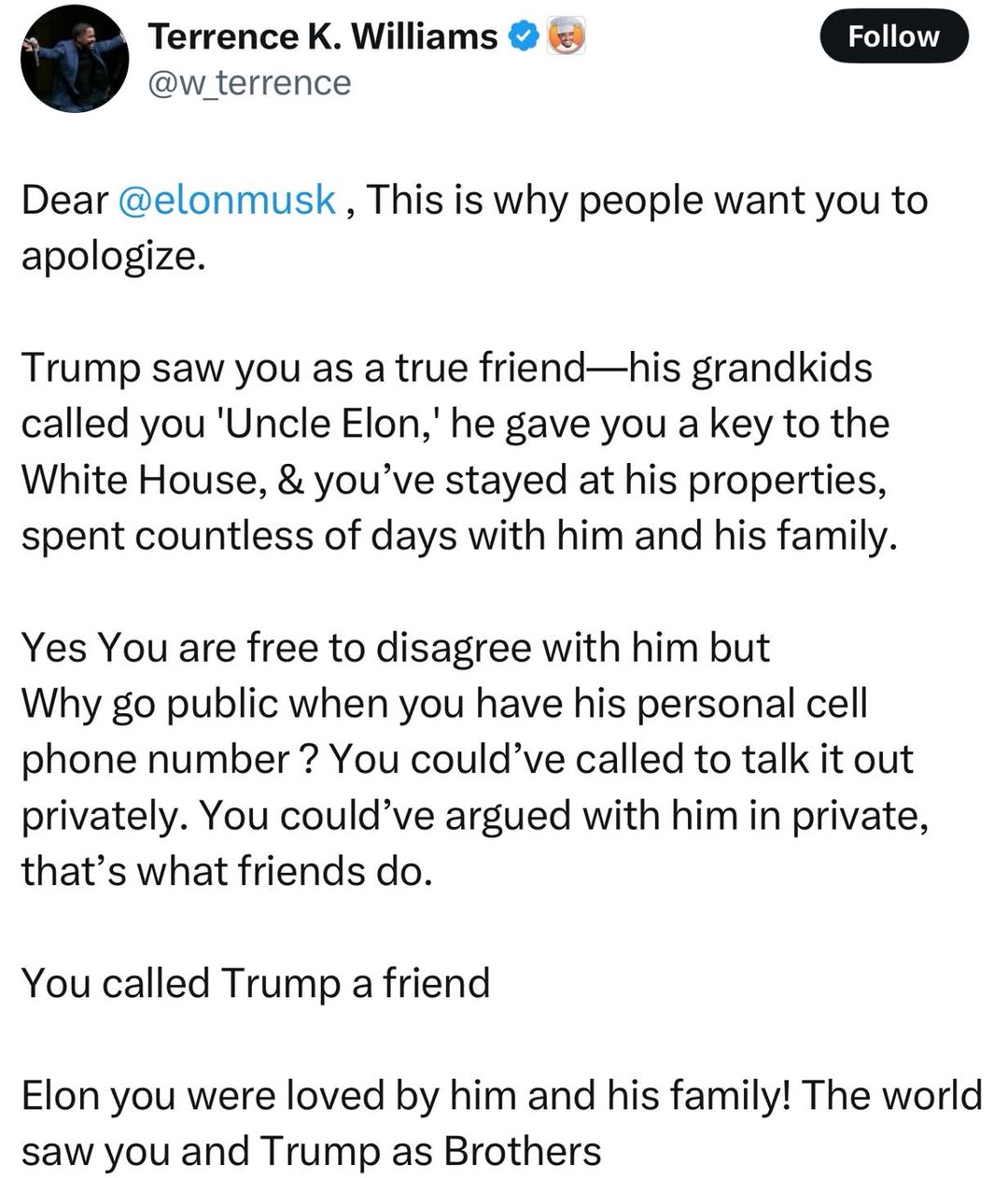Viewport: 1008px width, 1178px height.
Task: Click the "Why go public" sentence
Action: click(x=444, y=704)
